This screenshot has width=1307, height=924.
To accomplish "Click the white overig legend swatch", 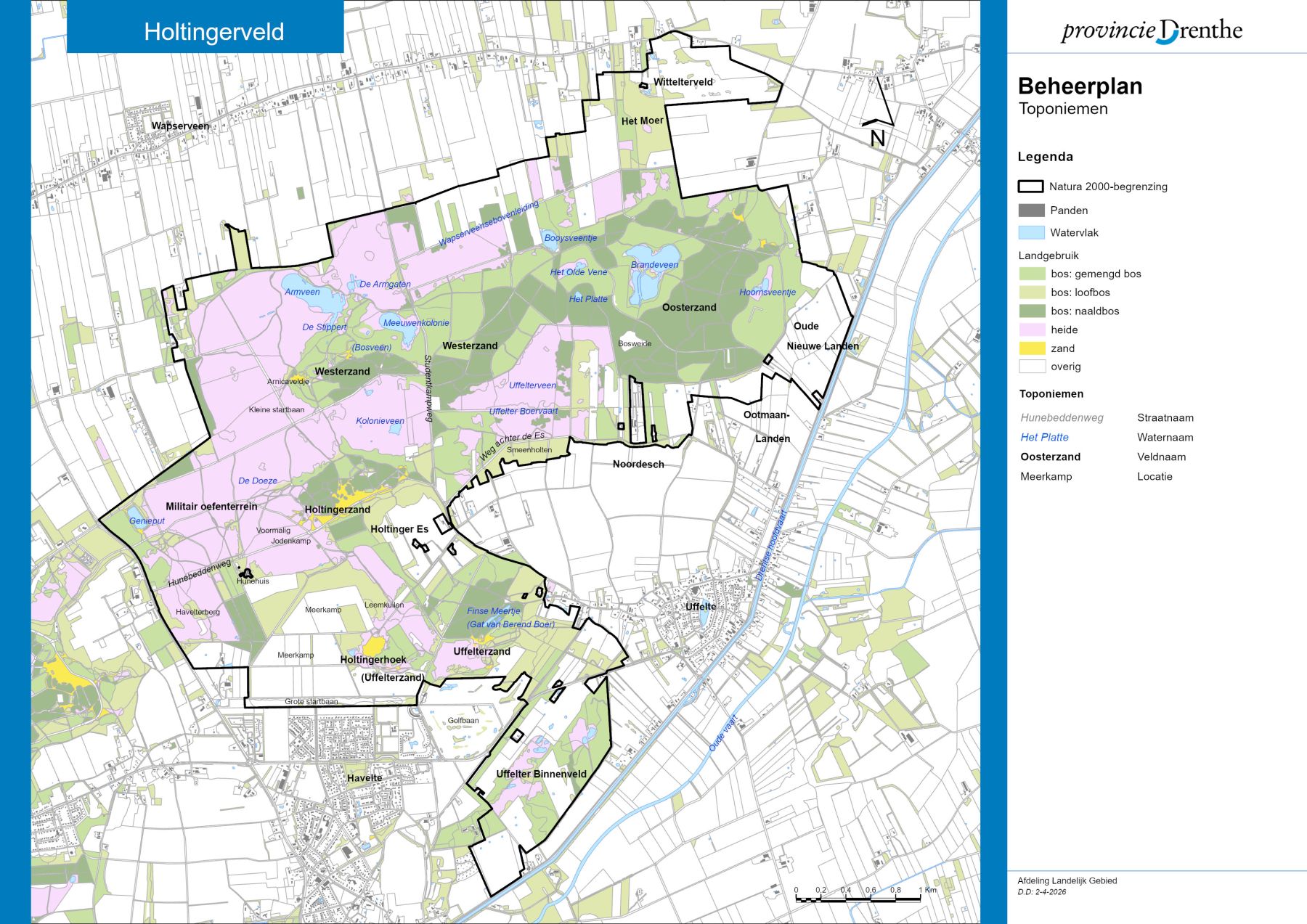I will pos(1032,367).
